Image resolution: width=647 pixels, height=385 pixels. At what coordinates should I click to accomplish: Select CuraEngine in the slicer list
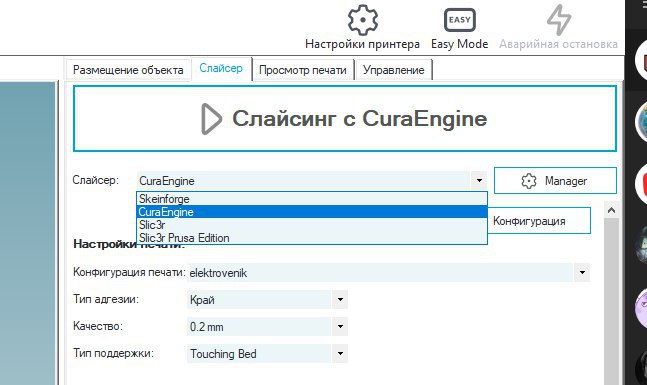tap(312, 212)
